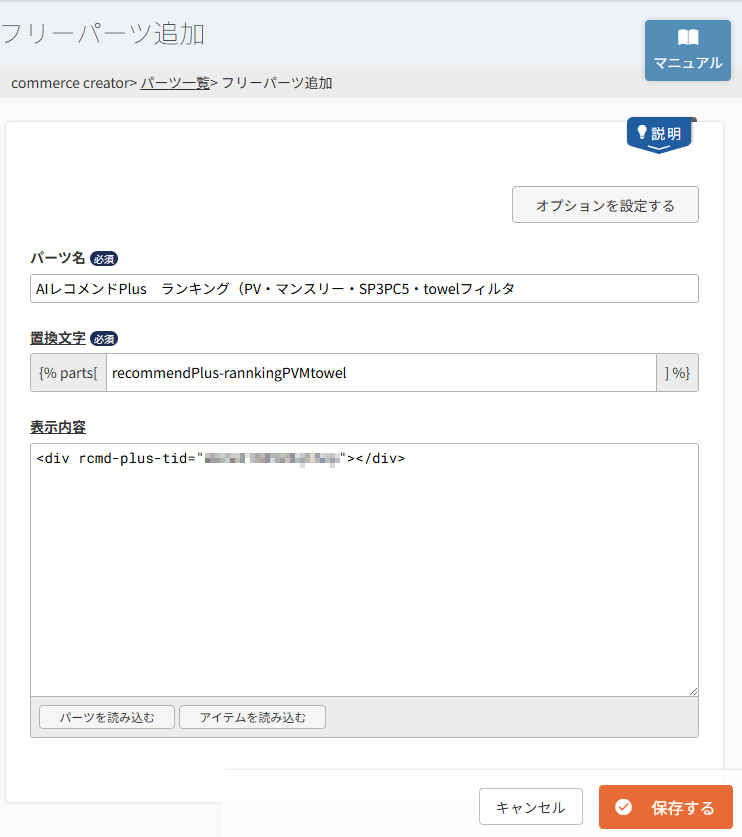Click the lightbulb icon beside 説明

tap(642, 132)
